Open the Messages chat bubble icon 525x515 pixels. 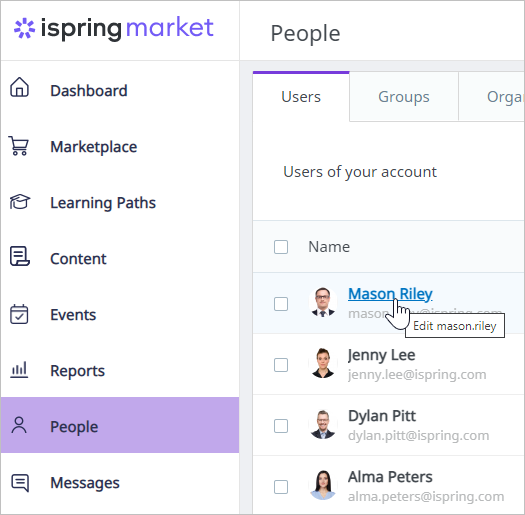click(20, 483)
